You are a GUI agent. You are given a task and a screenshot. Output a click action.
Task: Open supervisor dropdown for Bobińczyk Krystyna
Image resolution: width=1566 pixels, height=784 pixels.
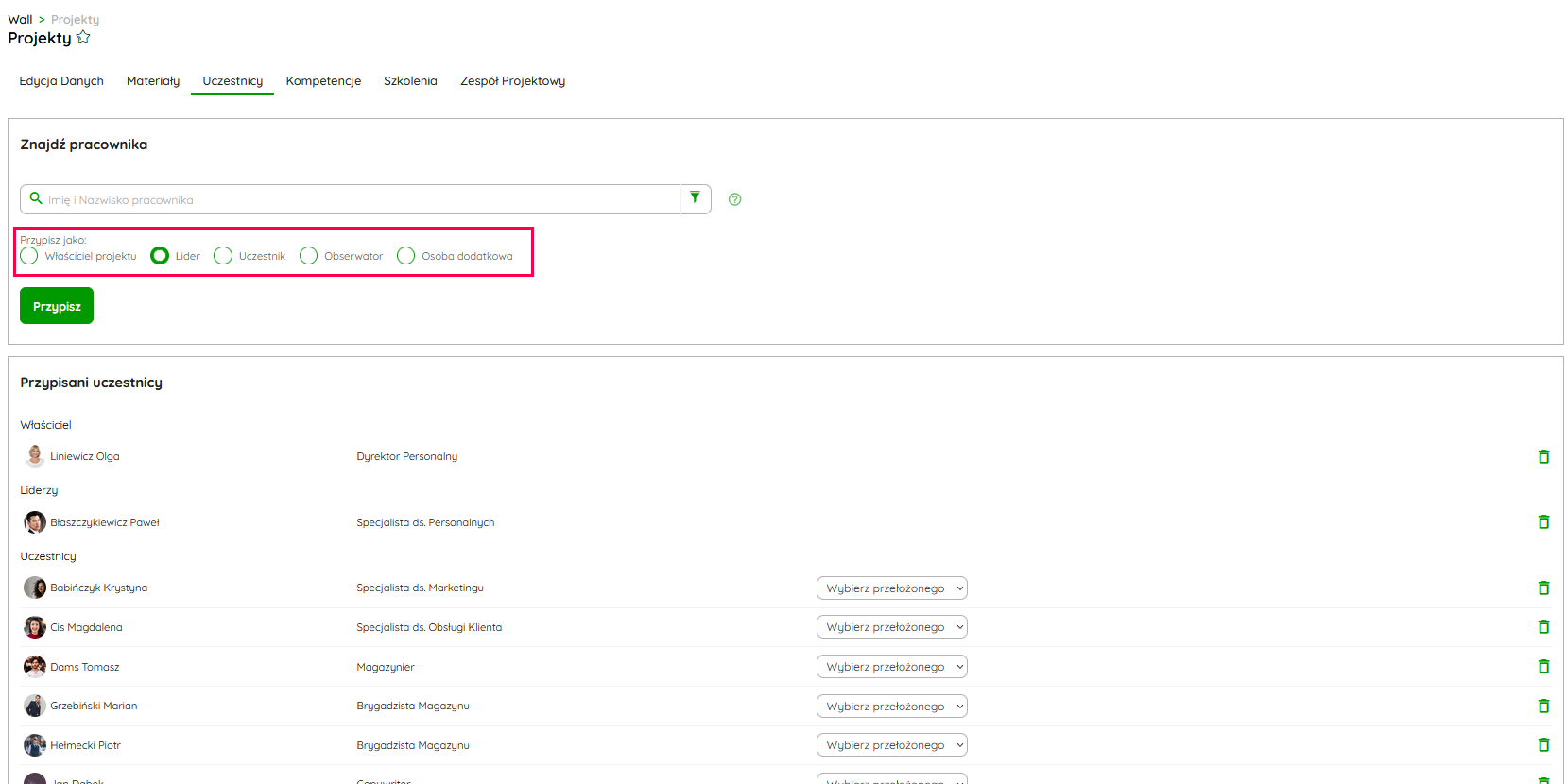(x=891, y=588)
